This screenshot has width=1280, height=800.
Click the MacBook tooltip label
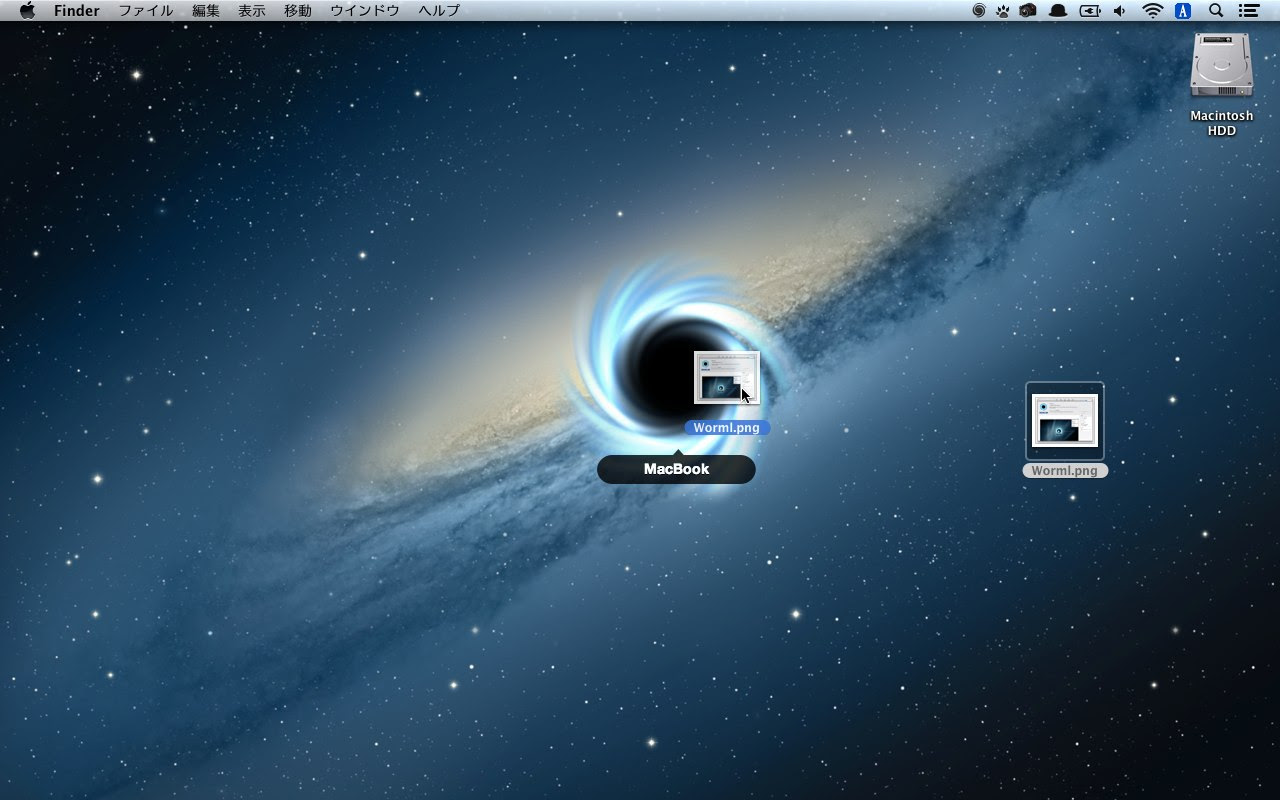pos(676,469)
